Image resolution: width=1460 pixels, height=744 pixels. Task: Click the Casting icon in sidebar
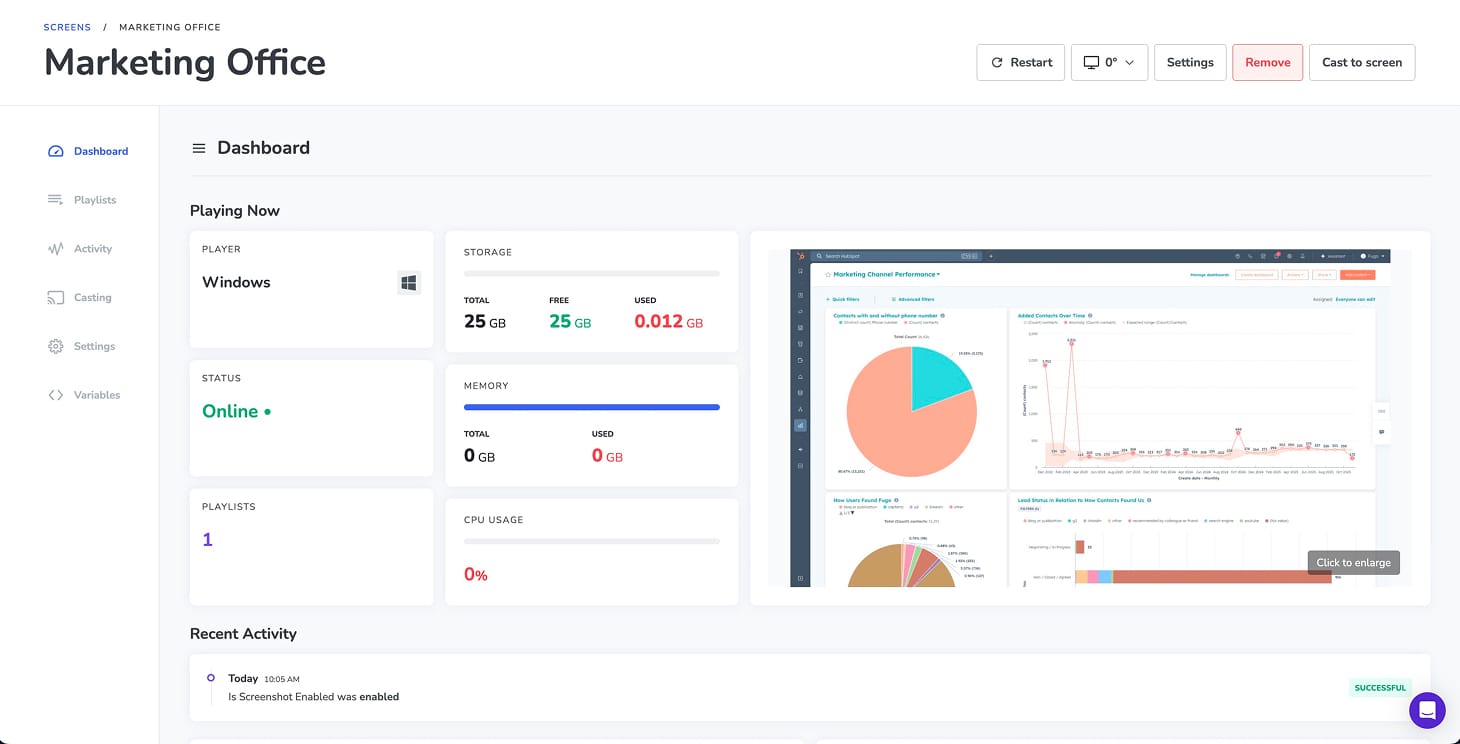click(x=56, y=298)
